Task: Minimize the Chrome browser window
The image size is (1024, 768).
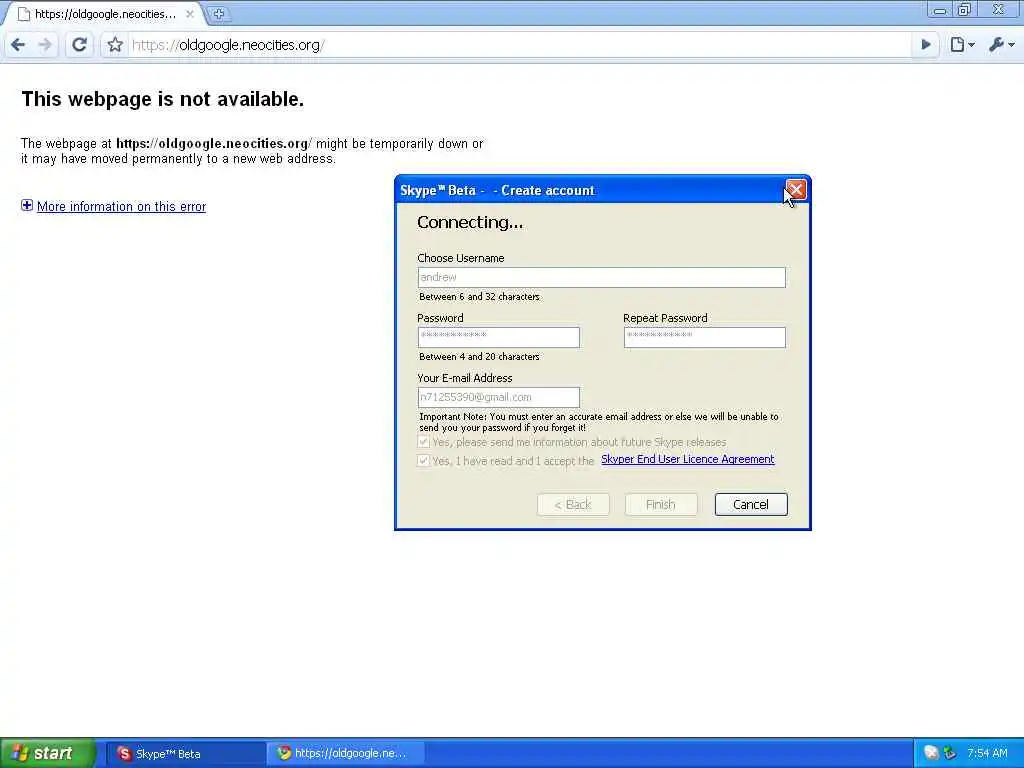Action: click(940, 10)
